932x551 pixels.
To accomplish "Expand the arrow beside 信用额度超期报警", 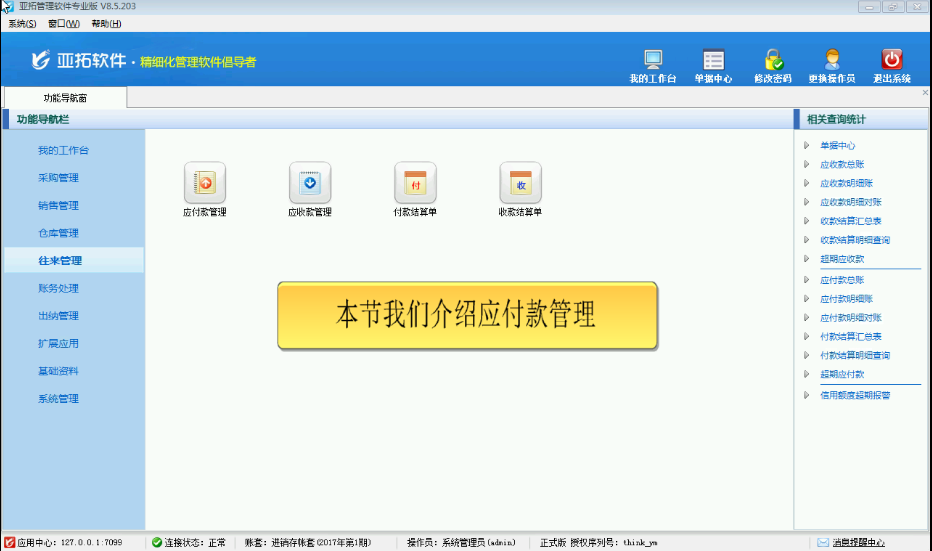I will pos(806,395).
